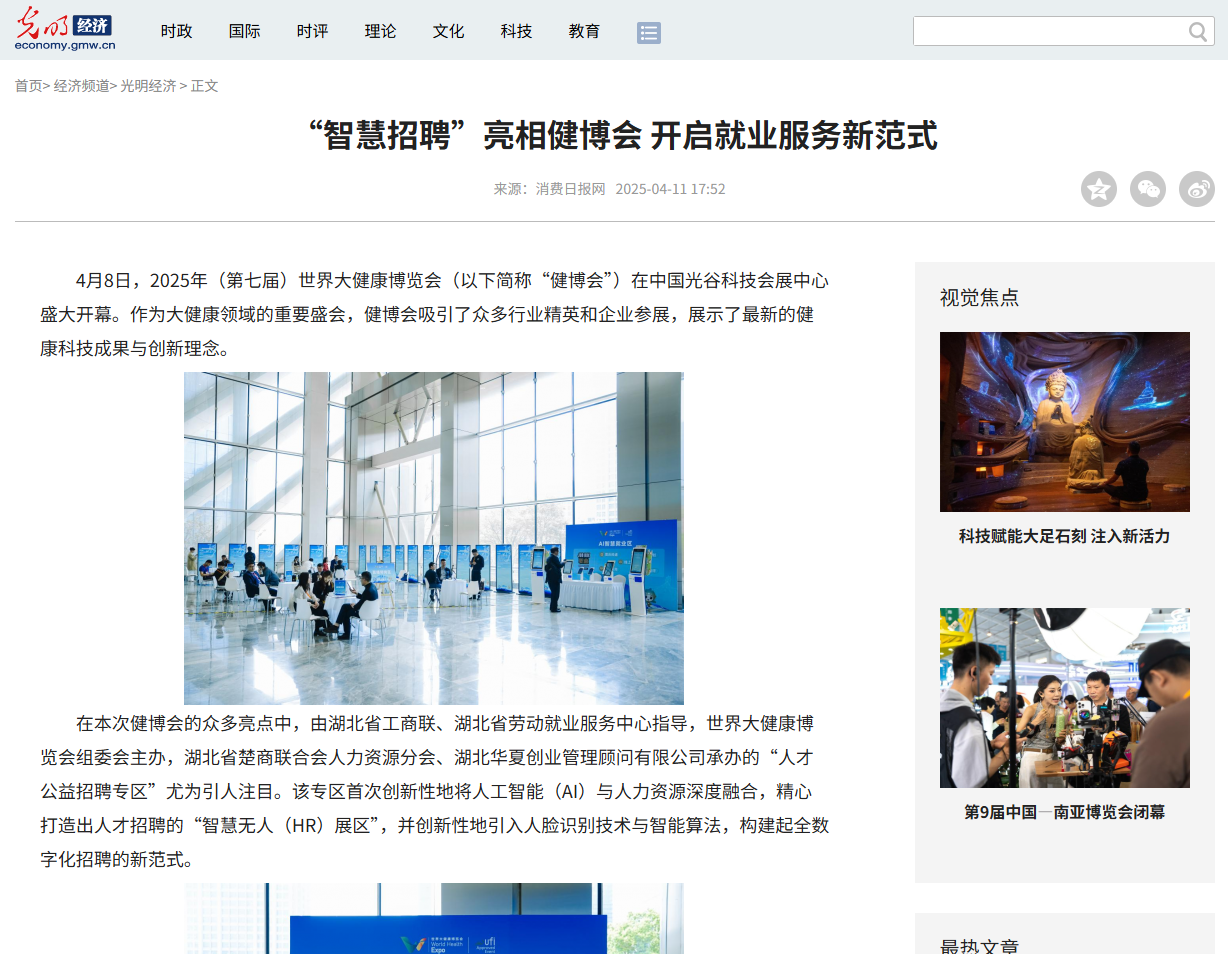Focus the search input box
Viewport: 1228px width, 954px height.
(1050, 31)
